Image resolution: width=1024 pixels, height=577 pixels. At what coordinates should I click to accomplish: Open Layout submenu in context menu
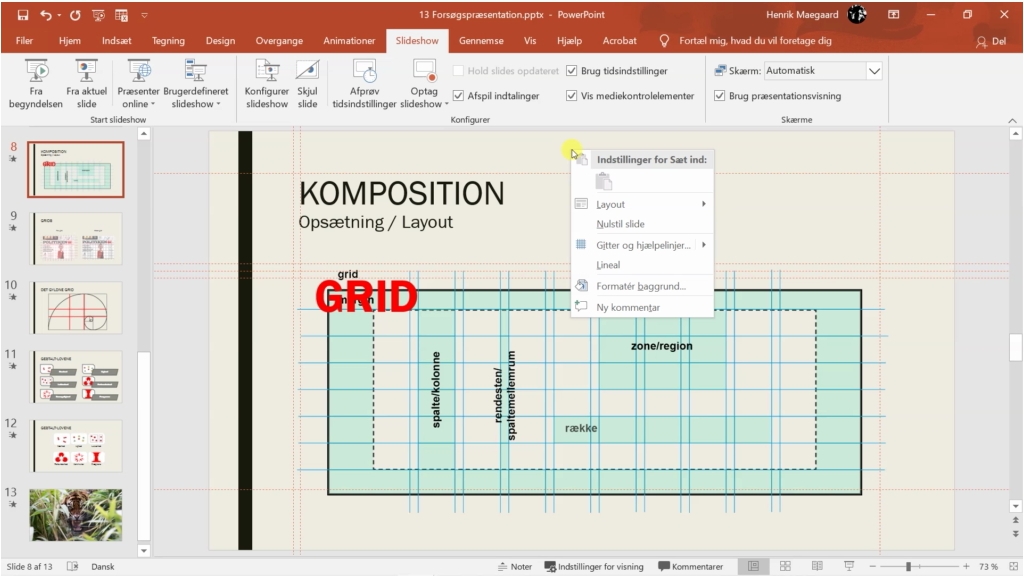643,204
